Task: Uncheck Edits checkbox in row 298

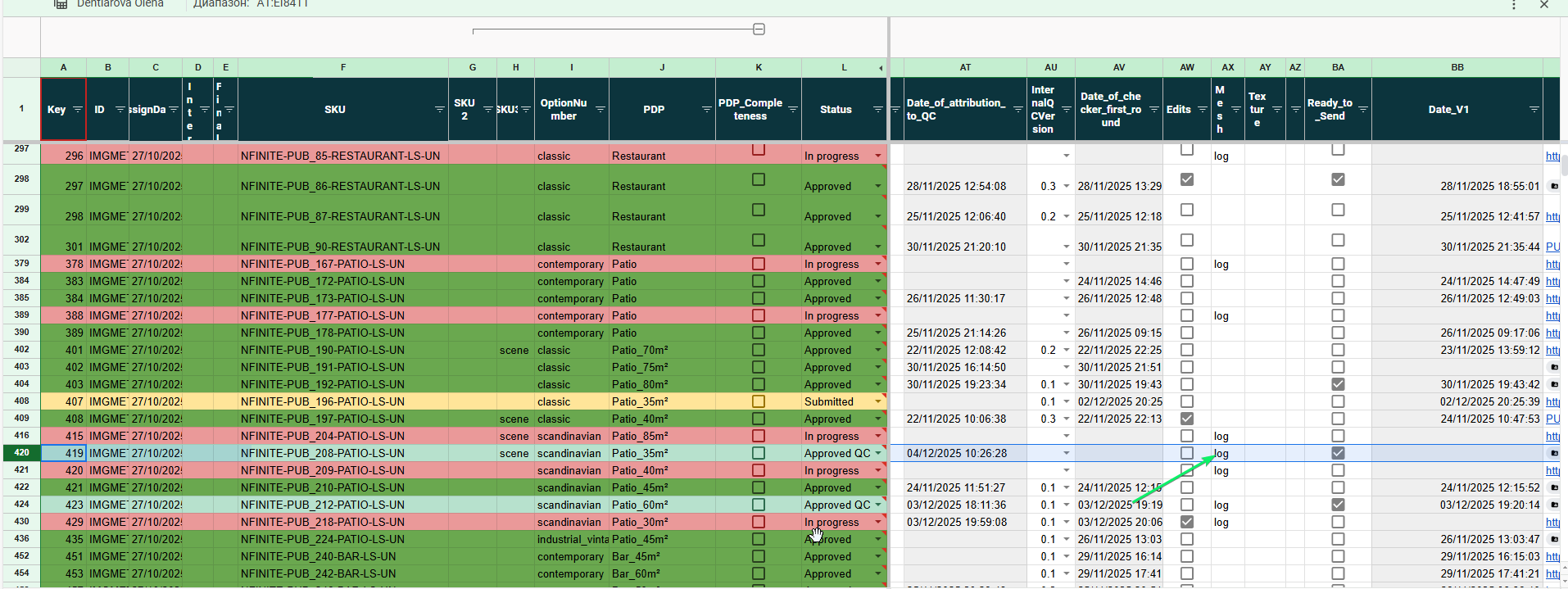Action: [1186, 179]
